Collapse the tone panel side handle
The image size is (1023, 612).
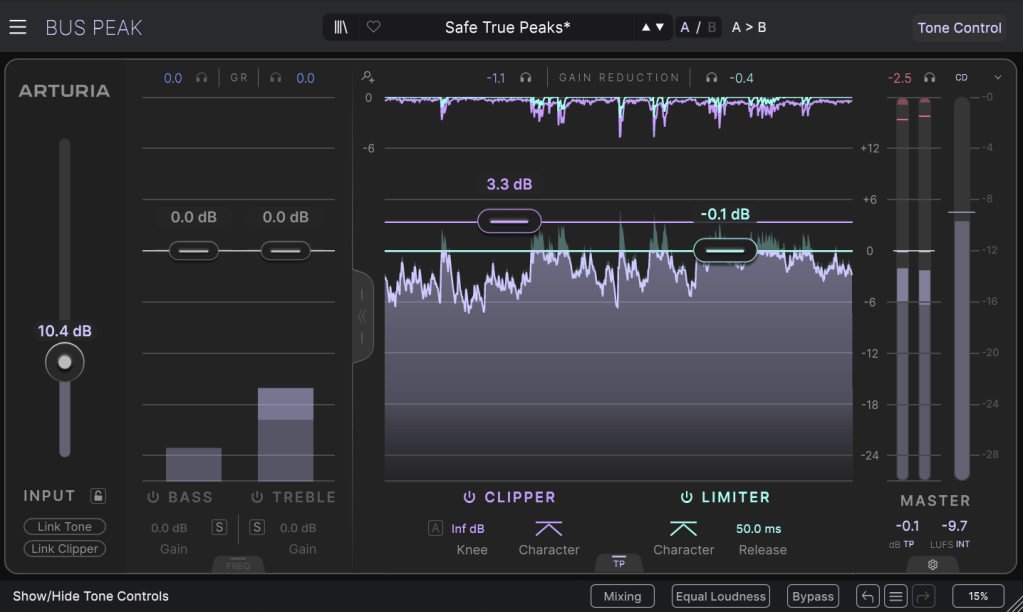[362, 316]
